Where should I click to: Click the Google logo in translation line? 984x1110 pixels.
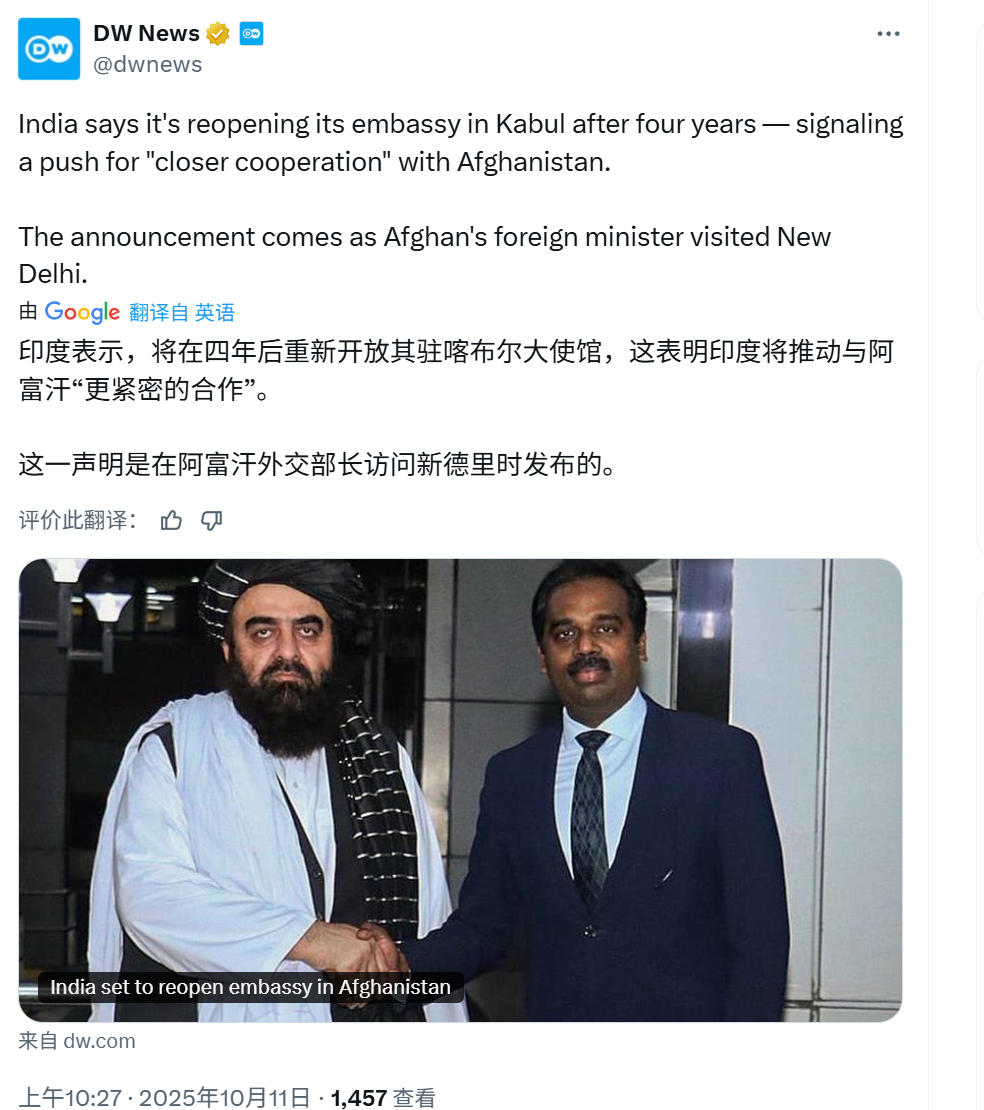tap(82, 311)
